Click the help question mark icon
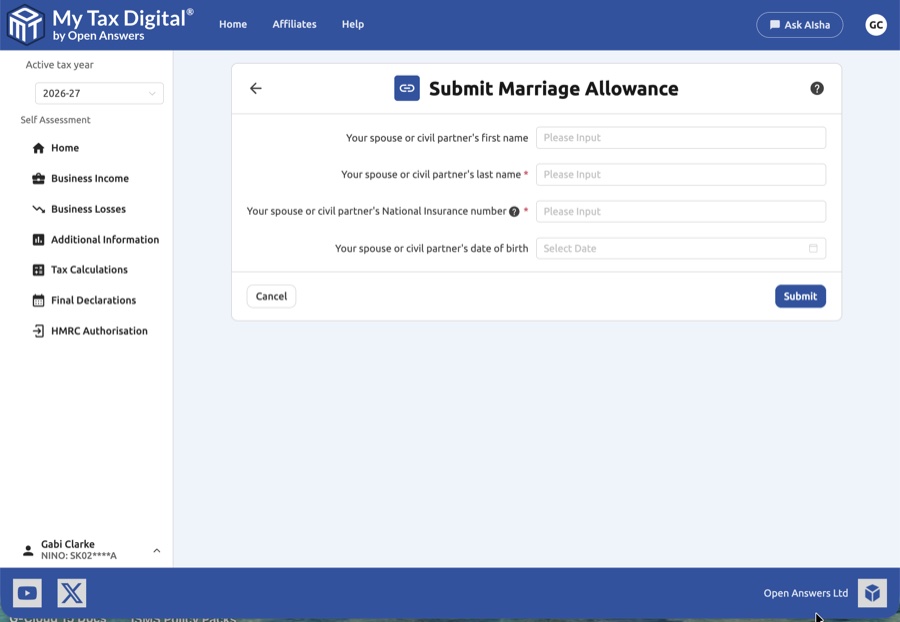 [x=817, y=88]
